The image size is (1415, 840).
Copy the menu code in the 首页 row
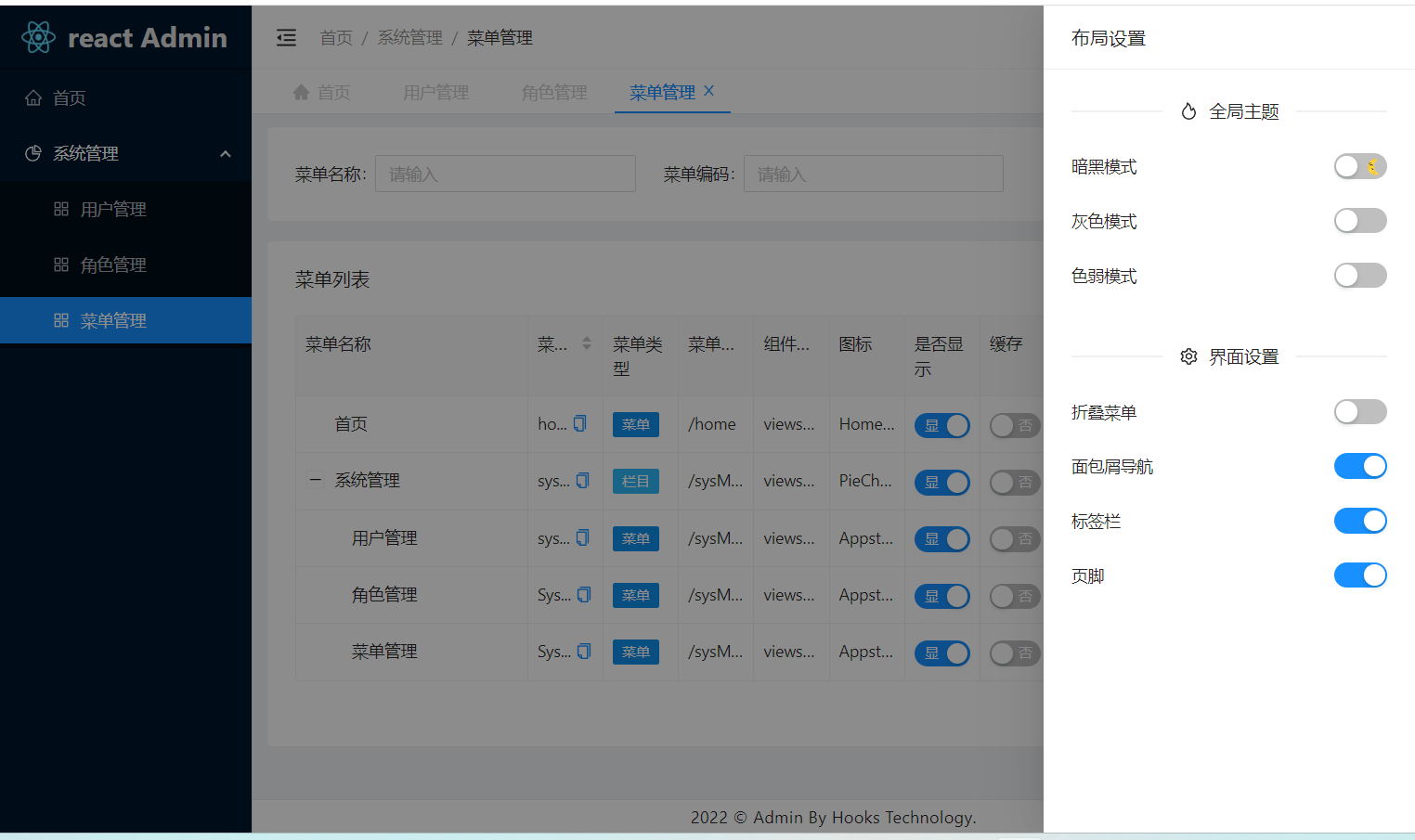[580, 423]
